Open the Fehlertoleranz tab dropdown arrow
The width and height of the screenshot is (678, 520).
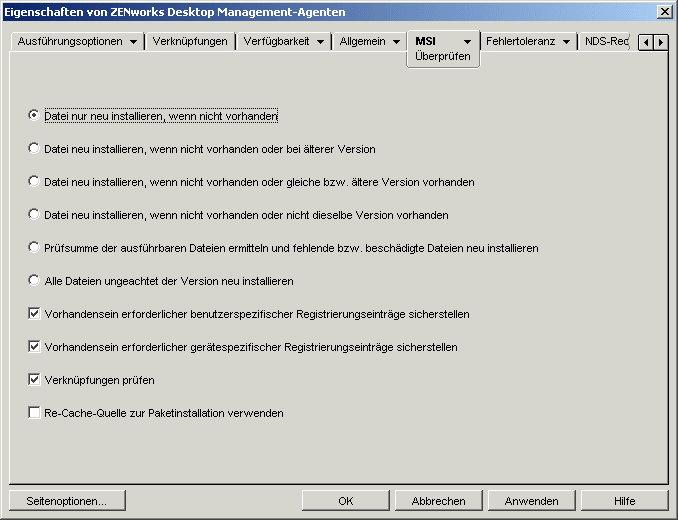point(566,42)
